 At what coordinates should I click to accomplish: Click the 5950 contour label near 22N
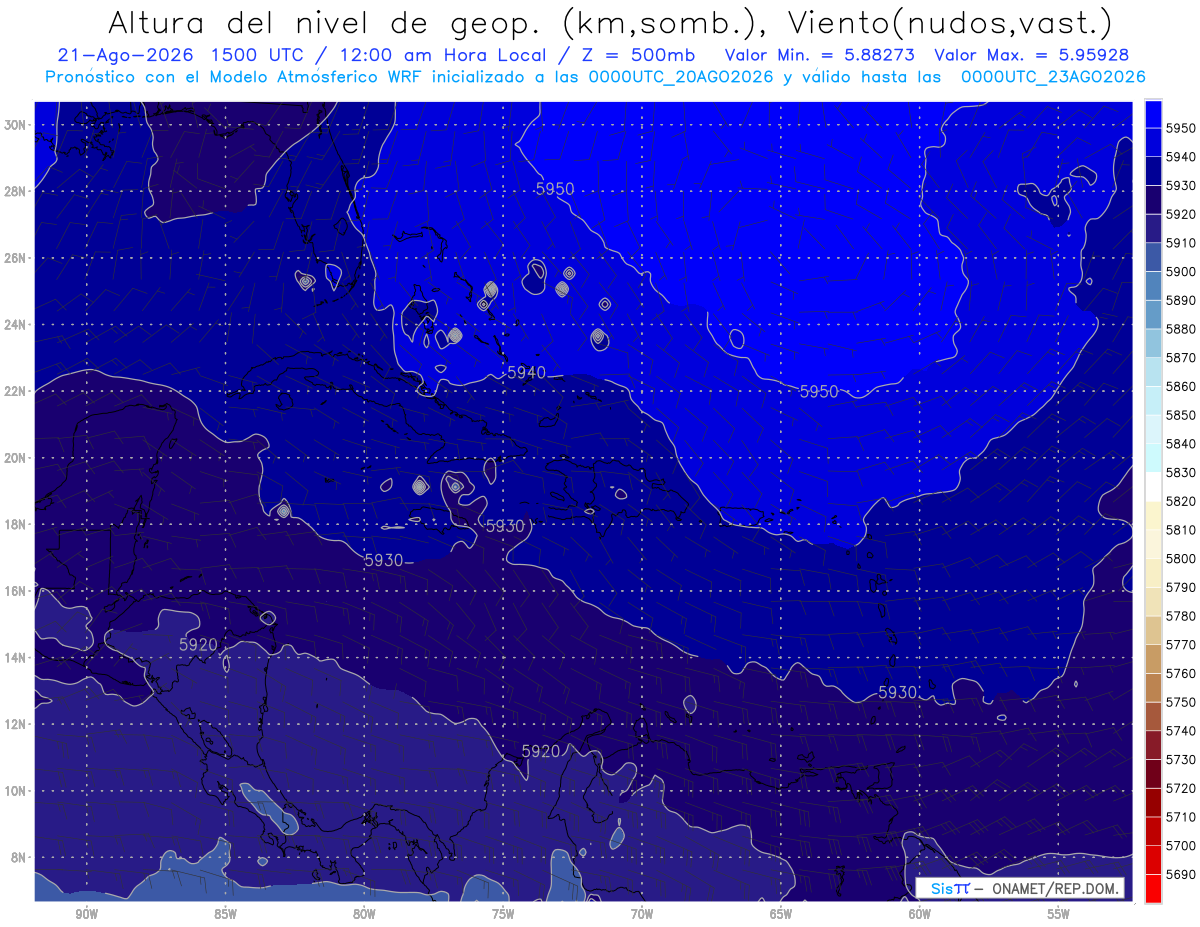point(819,391)
